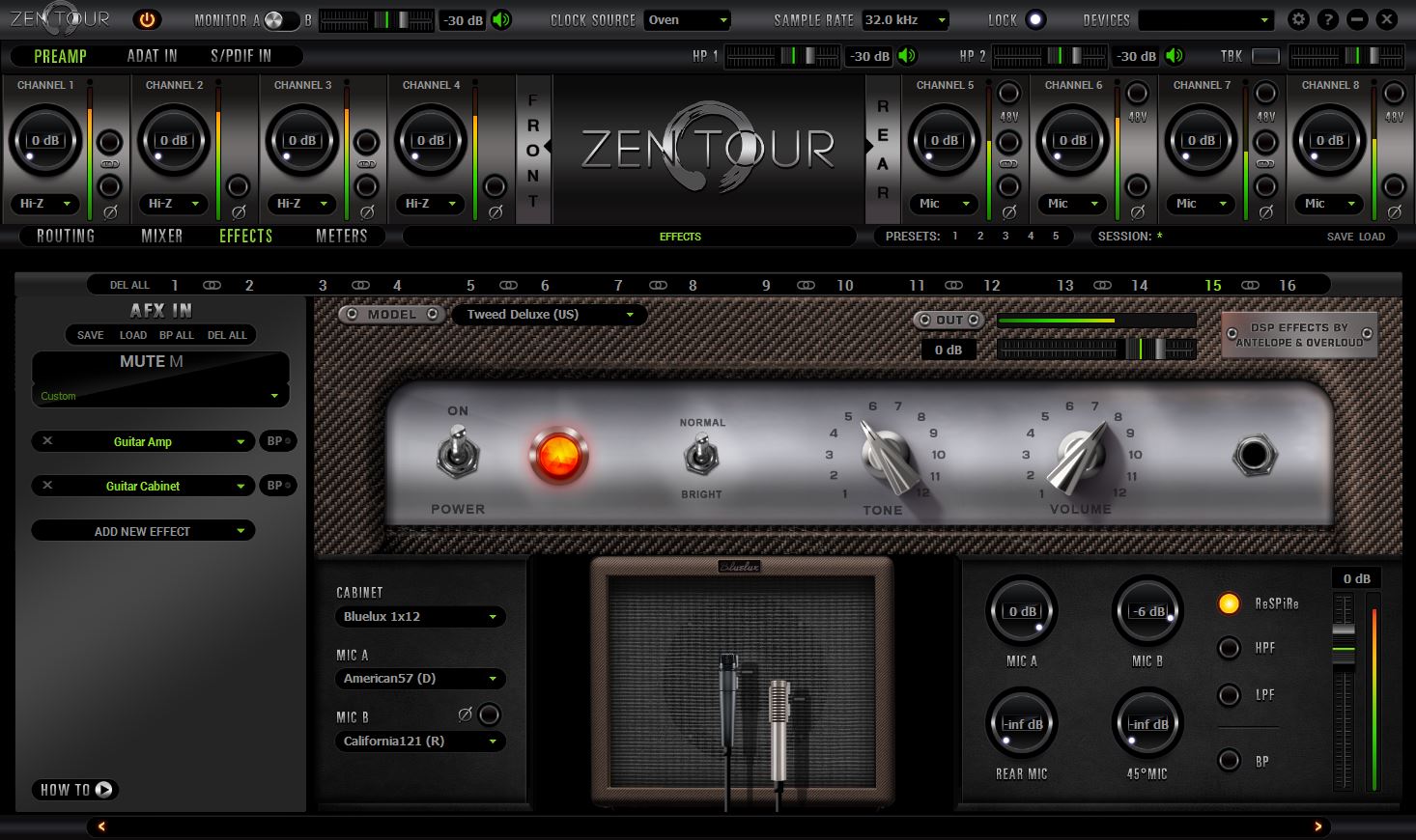
Task: Switch to the S/PDIF IN tab
Action: 241,56
